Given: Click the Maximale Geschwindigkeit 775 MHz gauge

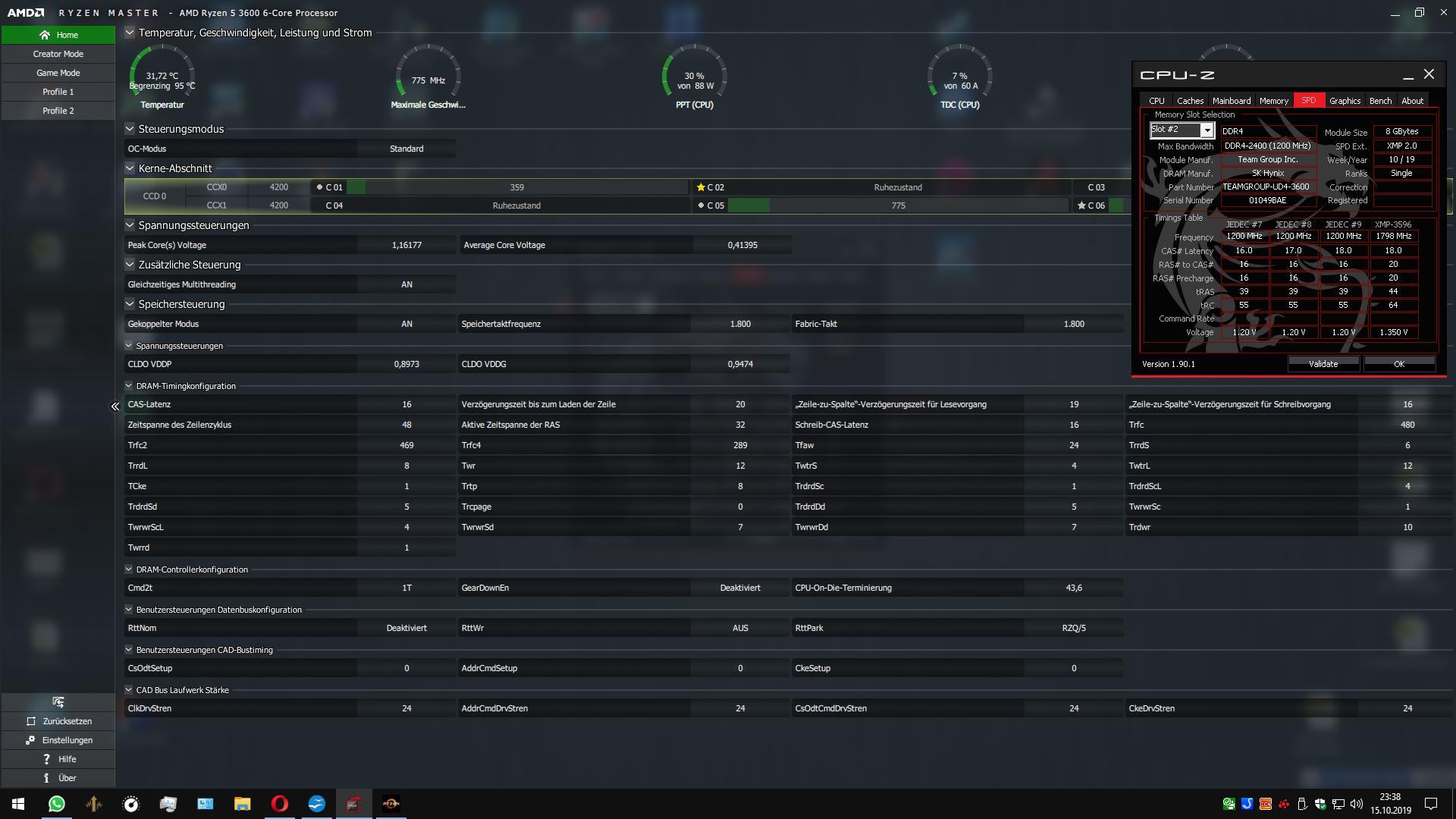Looking at the screenshot, I should (x=428, y=77).
